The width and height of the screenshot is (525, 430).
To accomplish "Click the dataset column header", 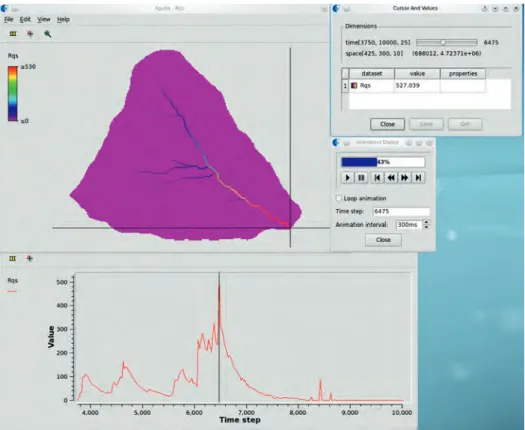I will [x=372, y=74].
